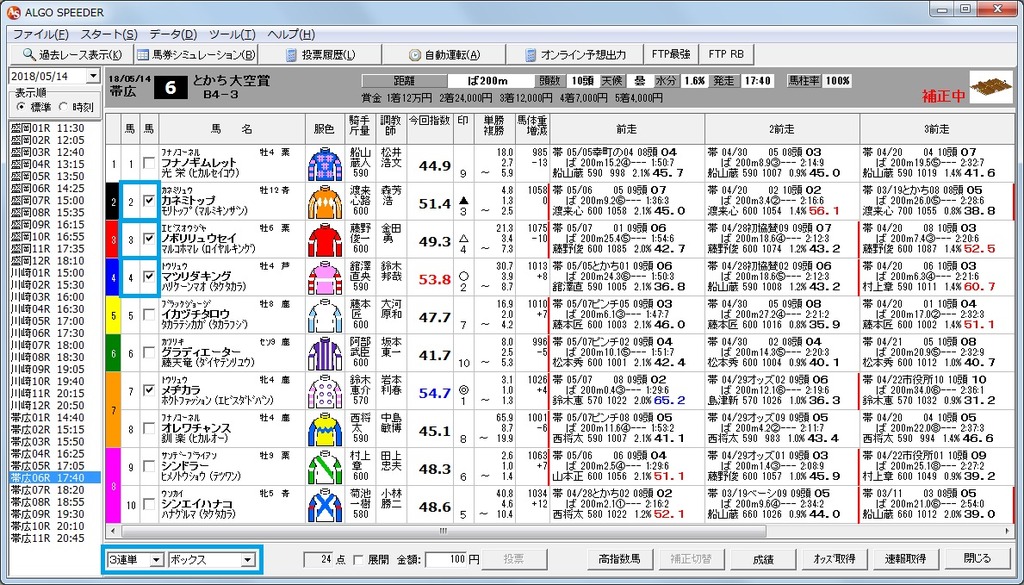Check the box for horse 1 フナノギムレット
The image size is (1024, 585).
149,163
